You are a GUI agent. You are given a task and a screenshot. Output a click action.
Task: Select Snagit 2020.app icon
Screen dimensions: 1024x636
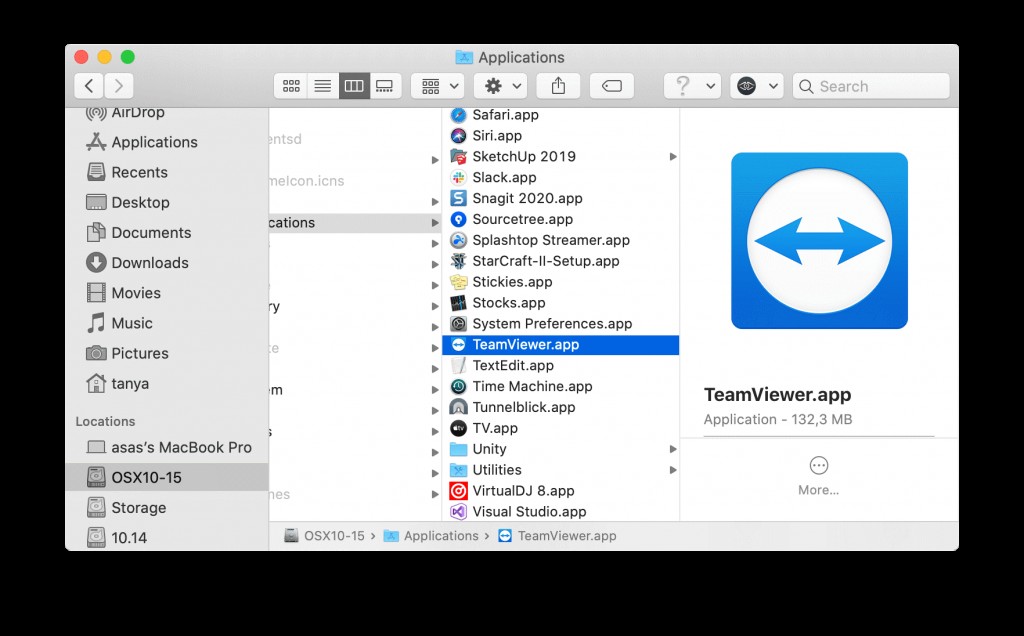click(458, 199)
